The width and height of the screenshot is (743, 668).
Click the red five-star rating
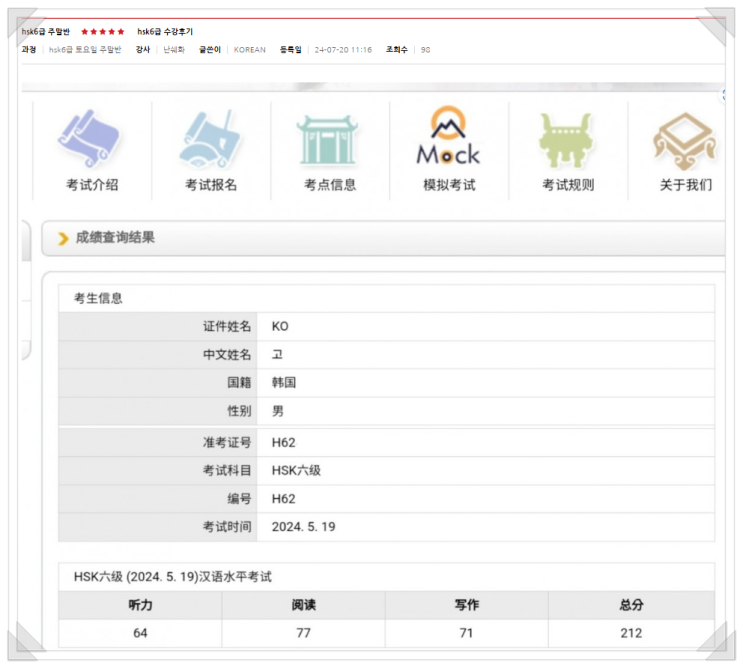click(103, 32)
